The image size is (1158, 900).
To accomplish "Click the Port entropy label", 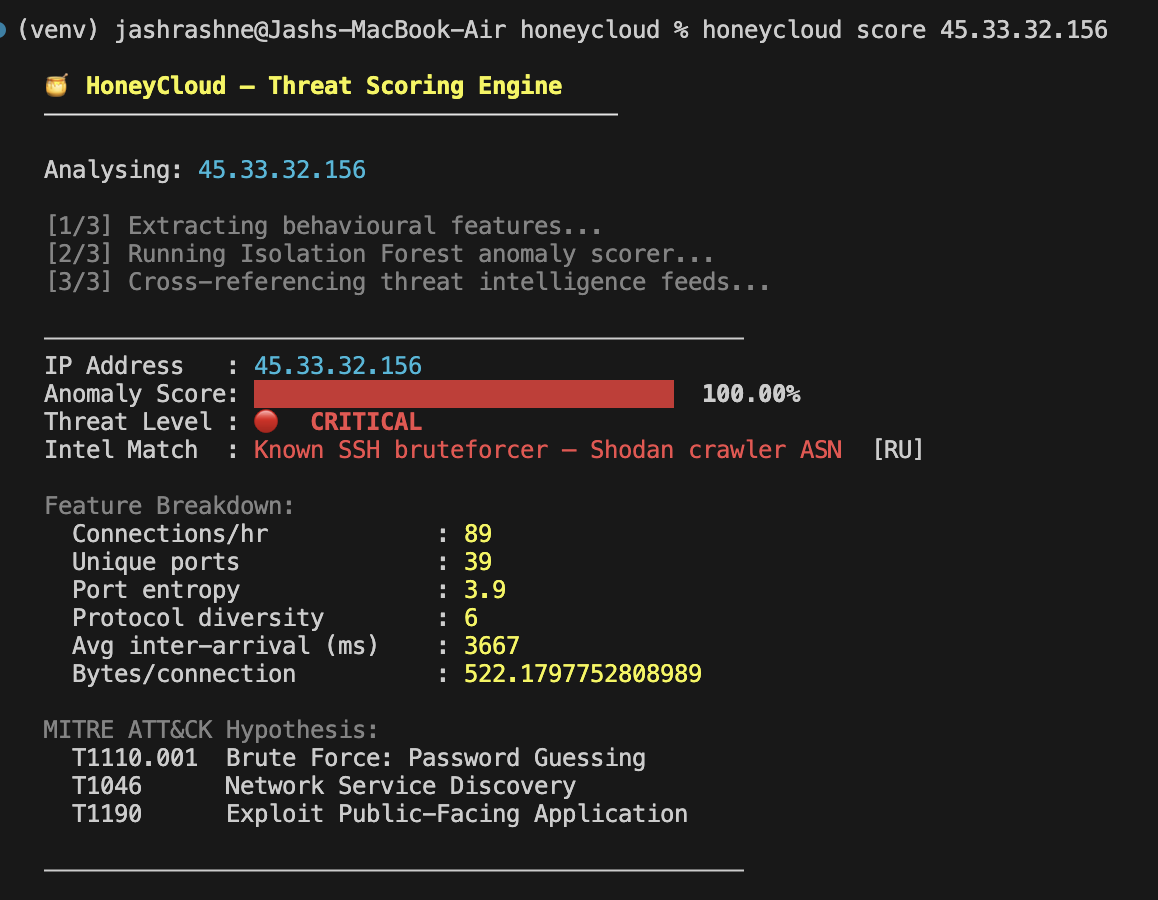I will [x=156, y=590].
